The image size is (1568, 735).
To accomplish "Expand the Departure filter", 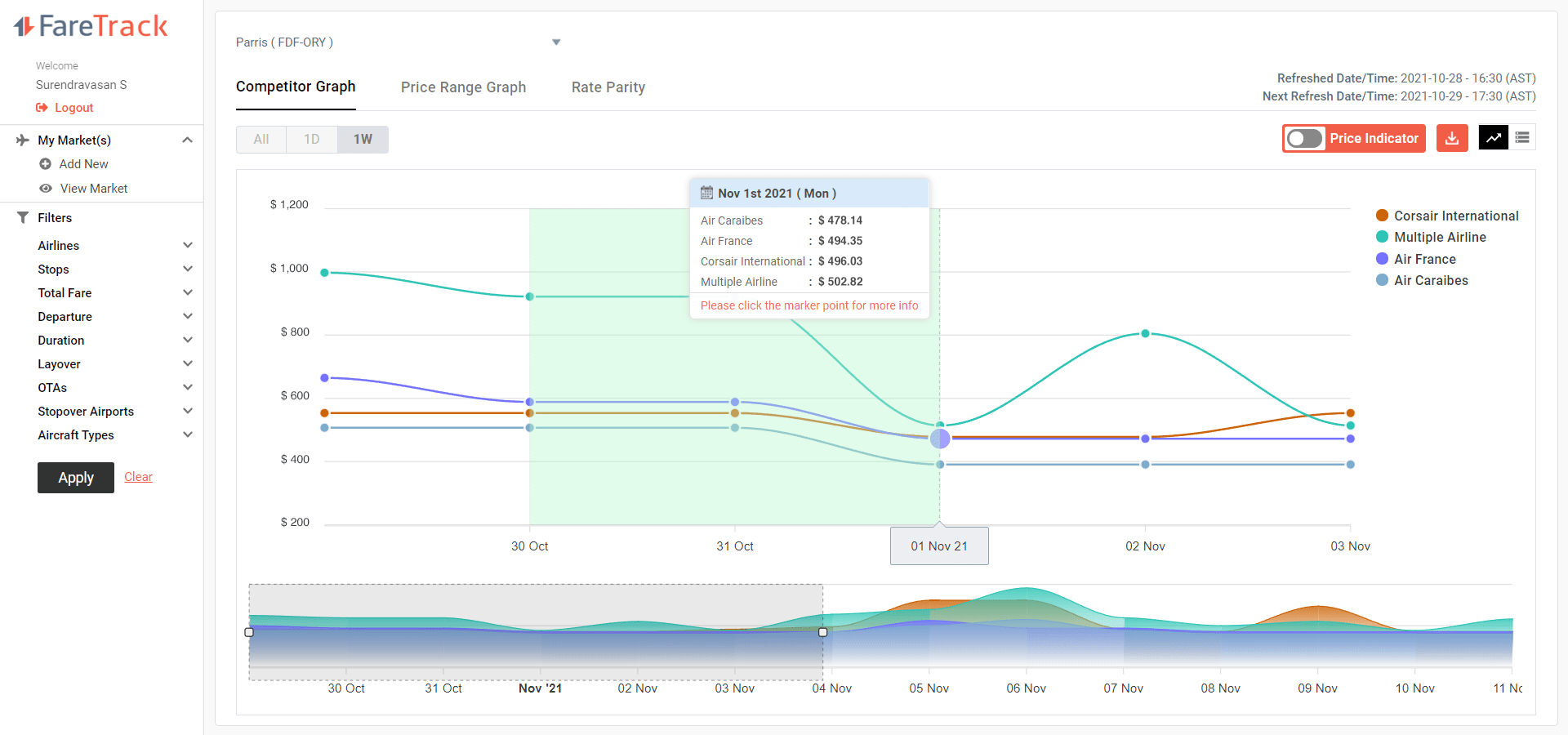I will click(187, 317).
